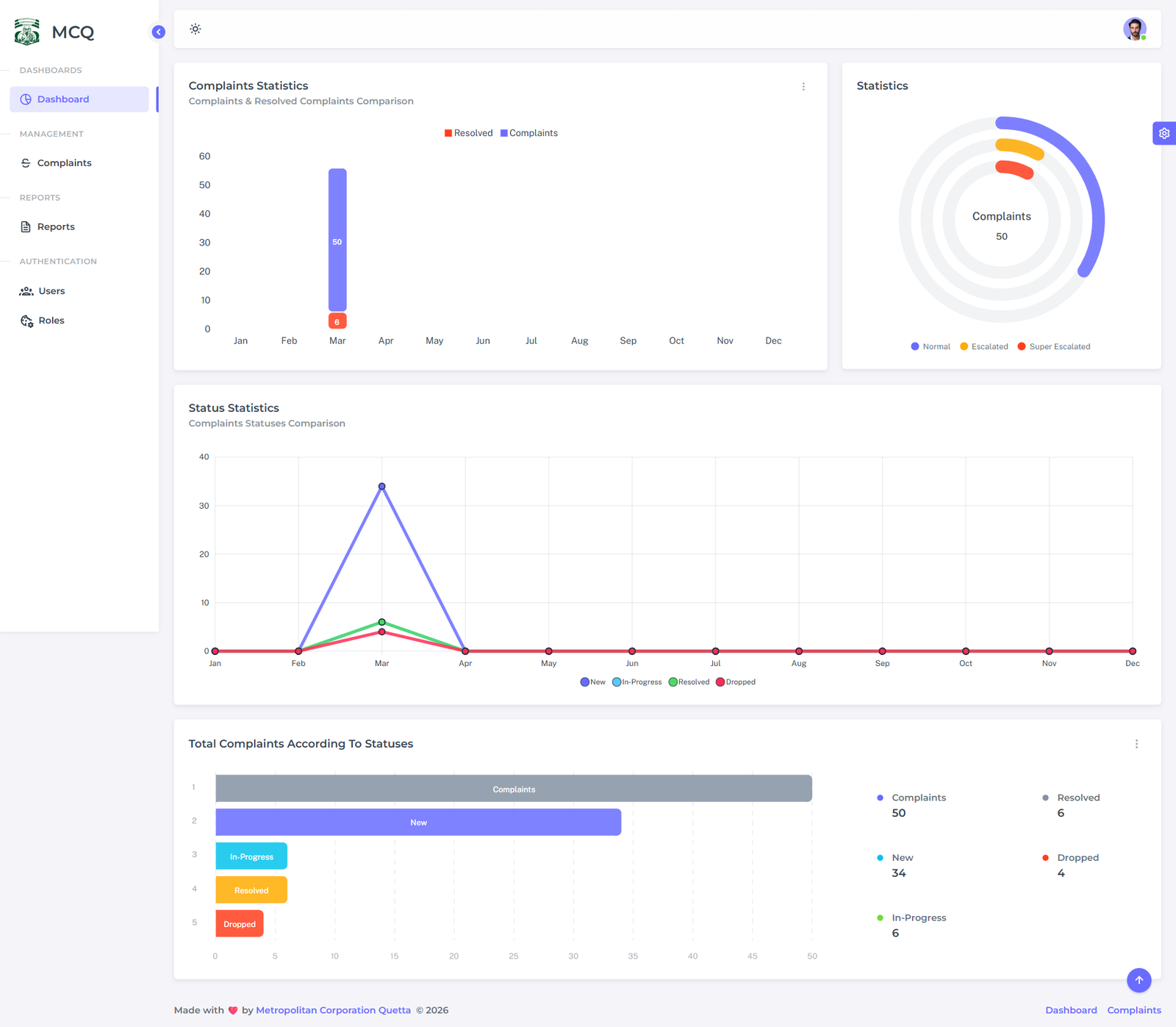Click the Reports document icon
1176x1027 pixels.
[x=26, y=227]
